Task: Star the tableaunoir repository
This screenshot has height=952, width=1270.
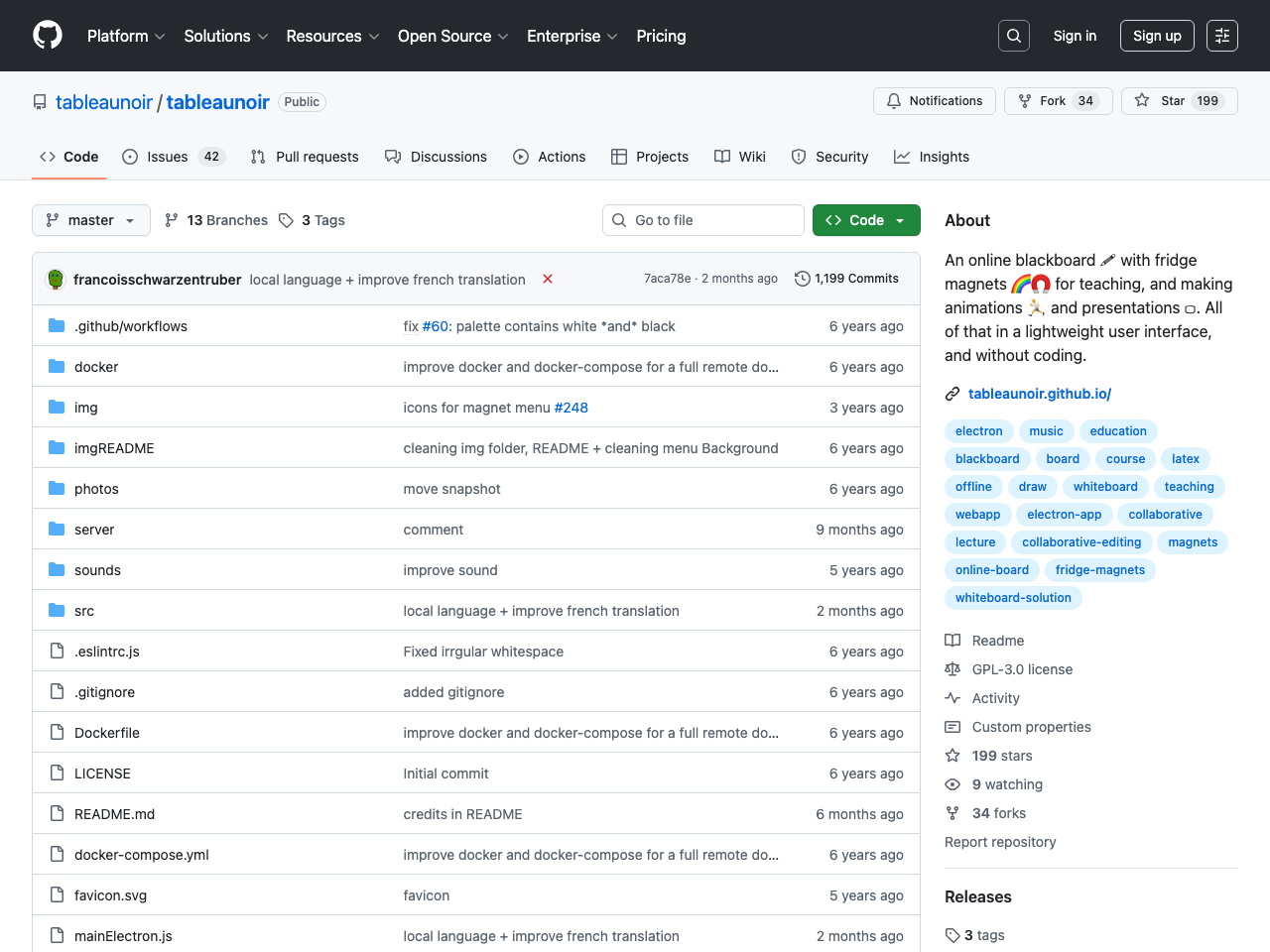Action: [x=1179, y=101]
